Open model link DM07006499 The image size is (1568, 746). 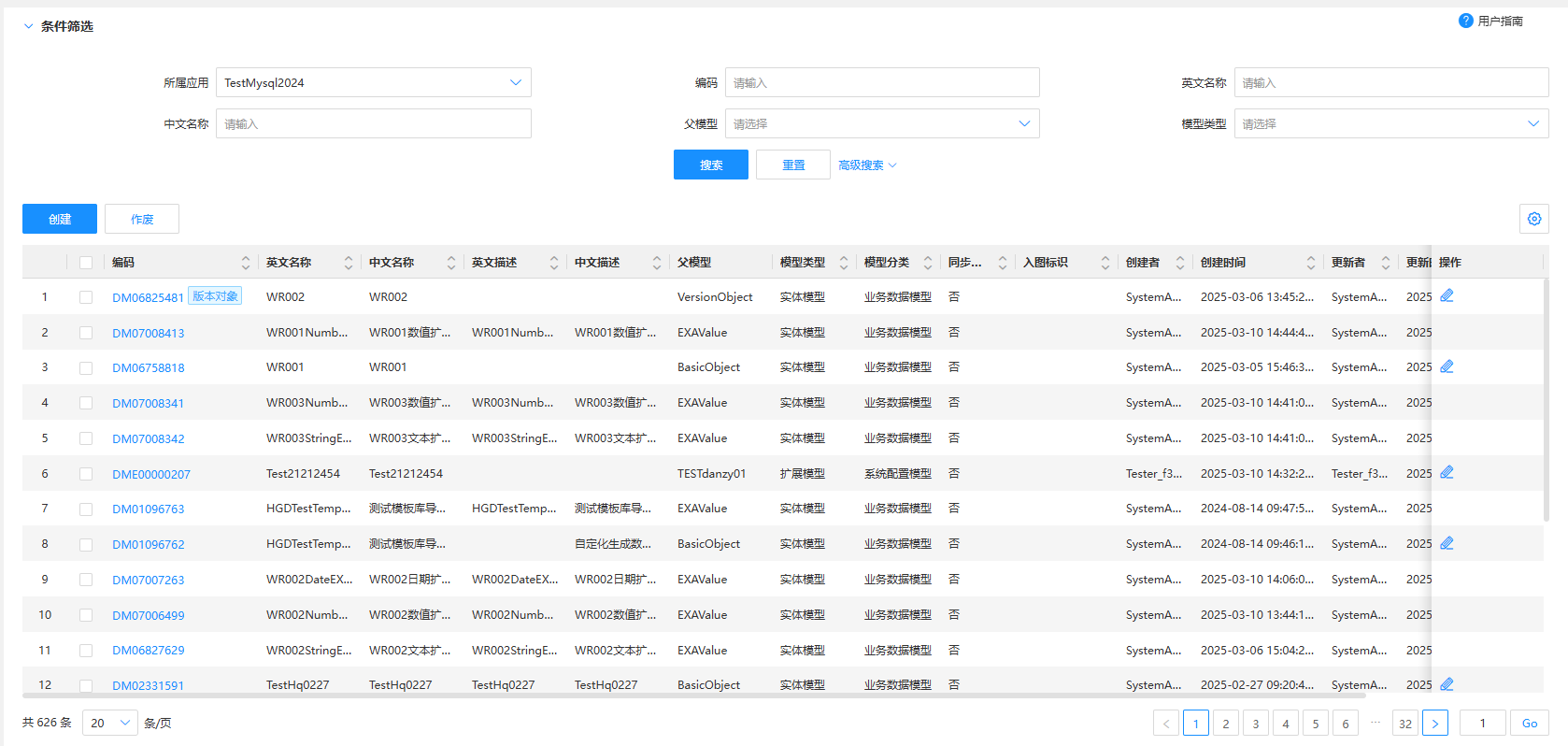coord(149,615)
